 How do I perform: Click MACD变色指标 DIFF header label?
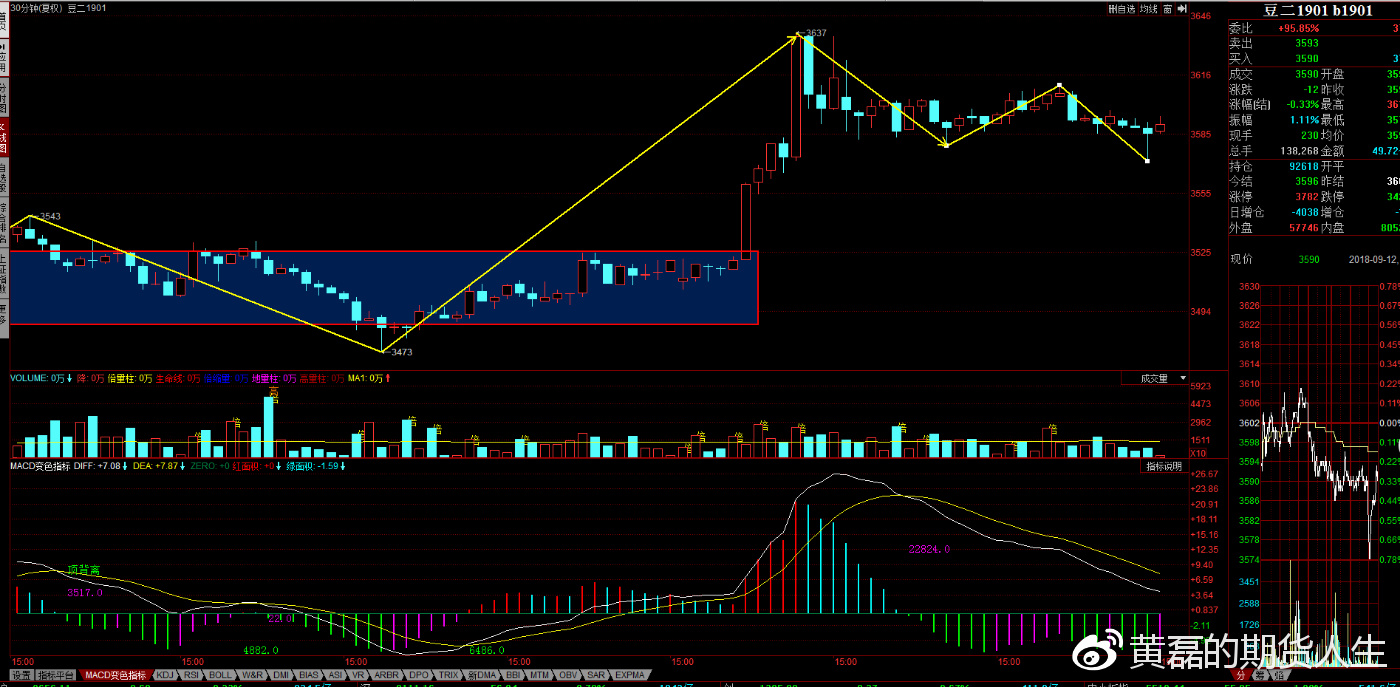coord(64,467)
